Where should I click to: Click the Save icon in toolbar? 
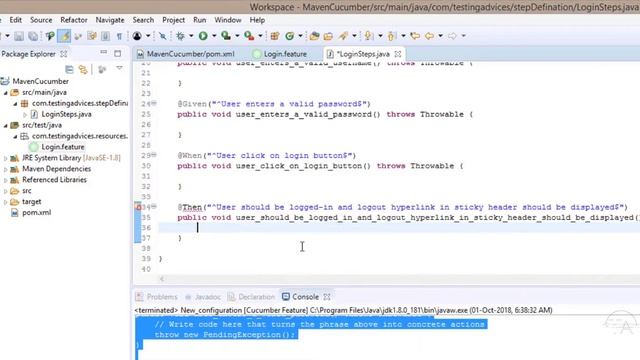click(x=19, y=36)
